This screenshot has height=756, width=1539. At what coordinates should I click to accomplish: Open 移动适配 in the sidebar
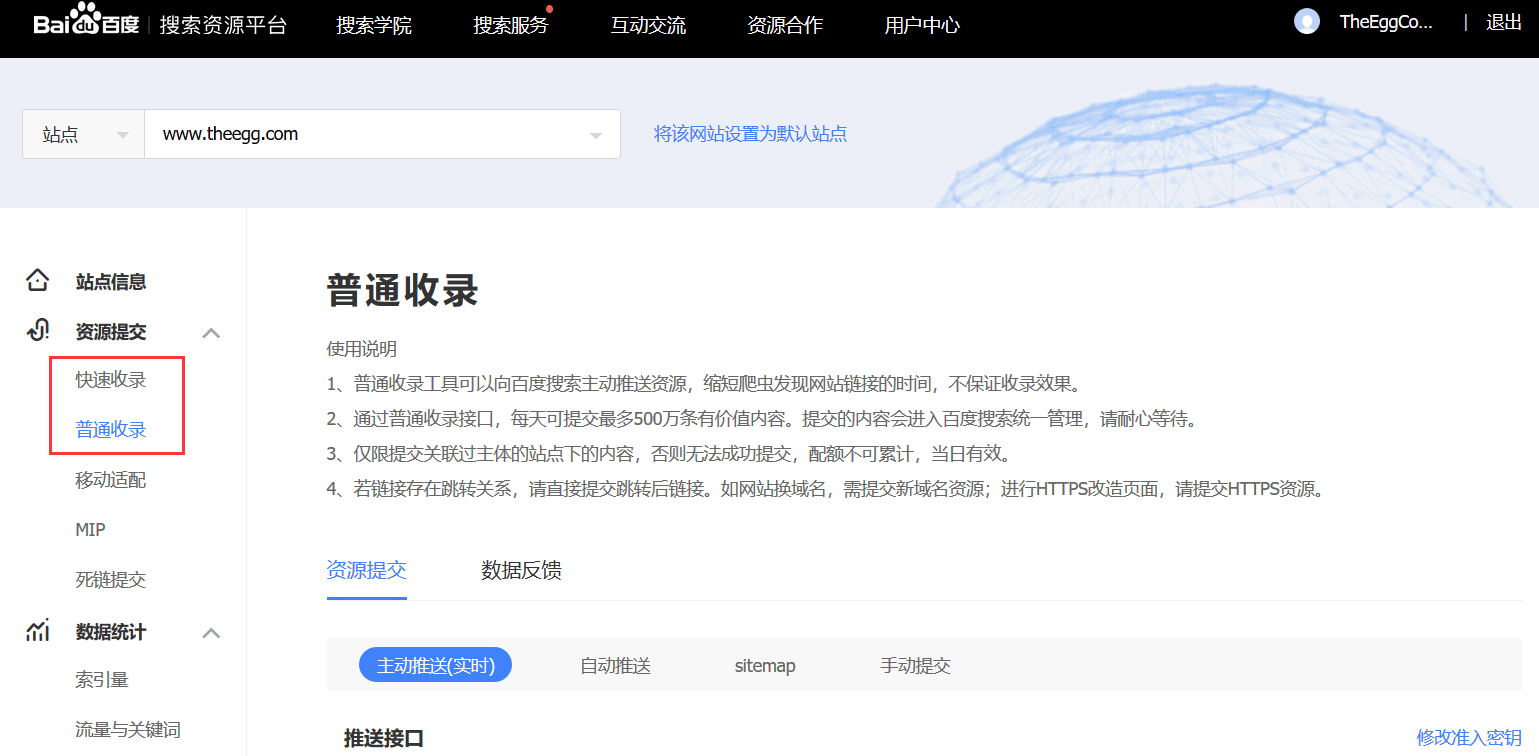tap(111, 480)
